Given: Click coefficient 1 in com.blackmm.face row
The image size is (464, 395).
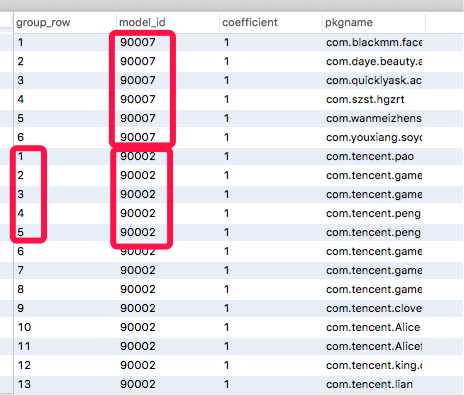Looking at the screenshot, I should (227, 42).
